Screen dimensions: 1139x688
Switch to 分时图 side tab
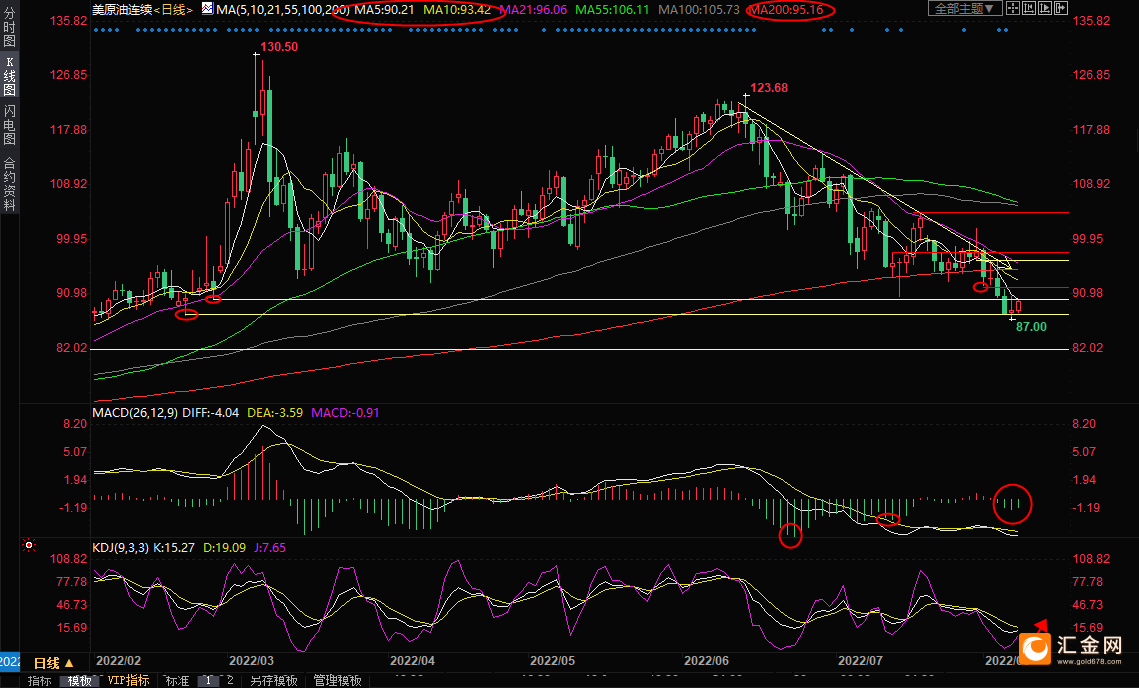pyautogui.click(x=9, y=28)
